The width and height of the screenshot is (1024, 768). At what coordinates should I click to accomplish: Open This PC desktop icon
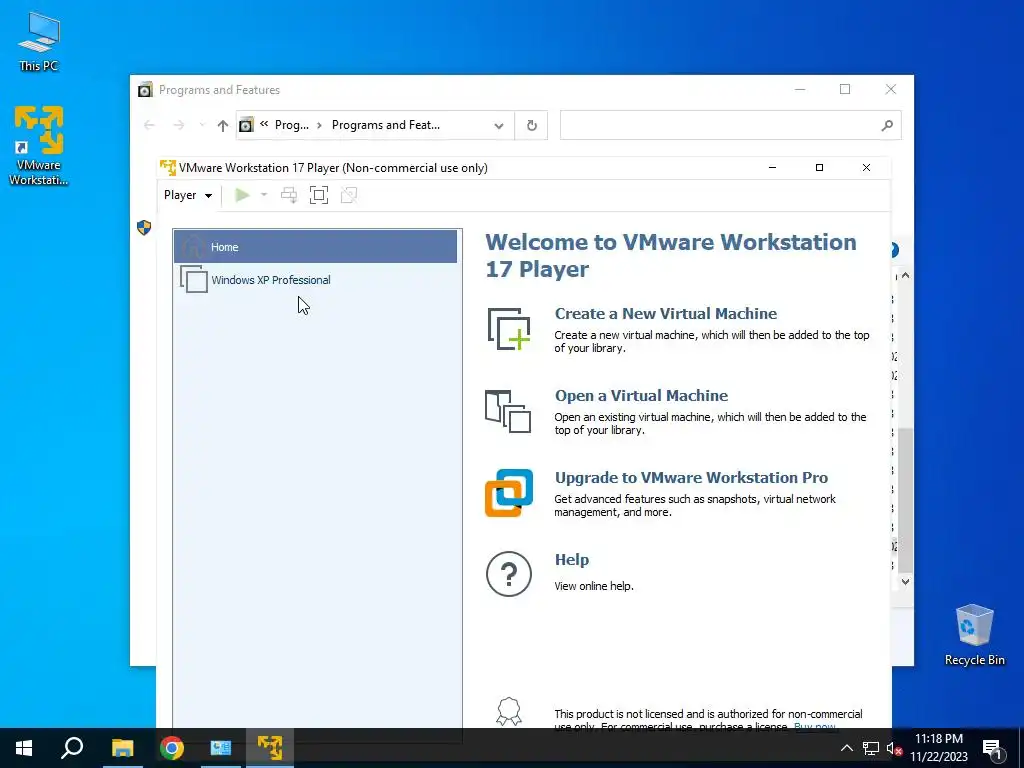click(39, 42)
